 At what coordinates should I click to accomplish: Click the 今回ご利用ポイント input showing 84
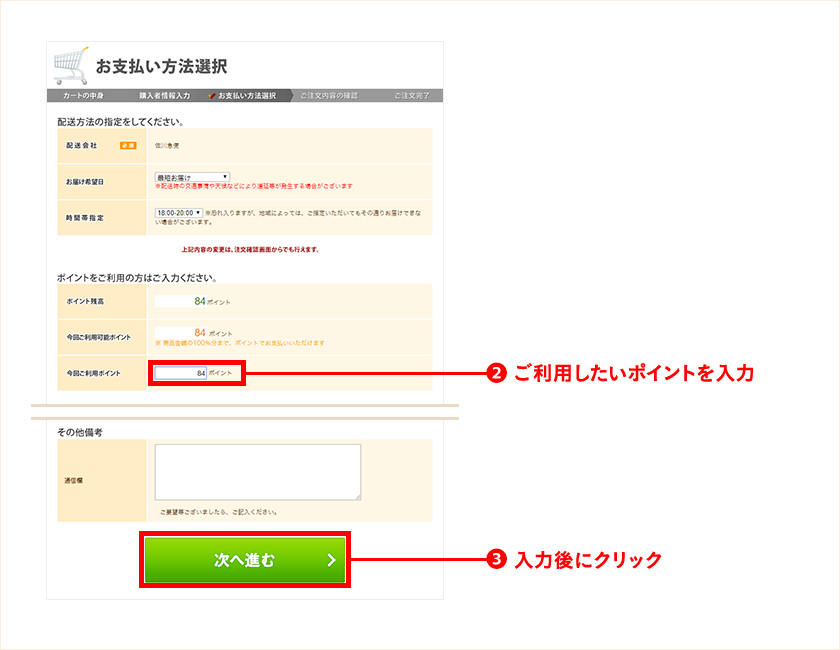179,373
